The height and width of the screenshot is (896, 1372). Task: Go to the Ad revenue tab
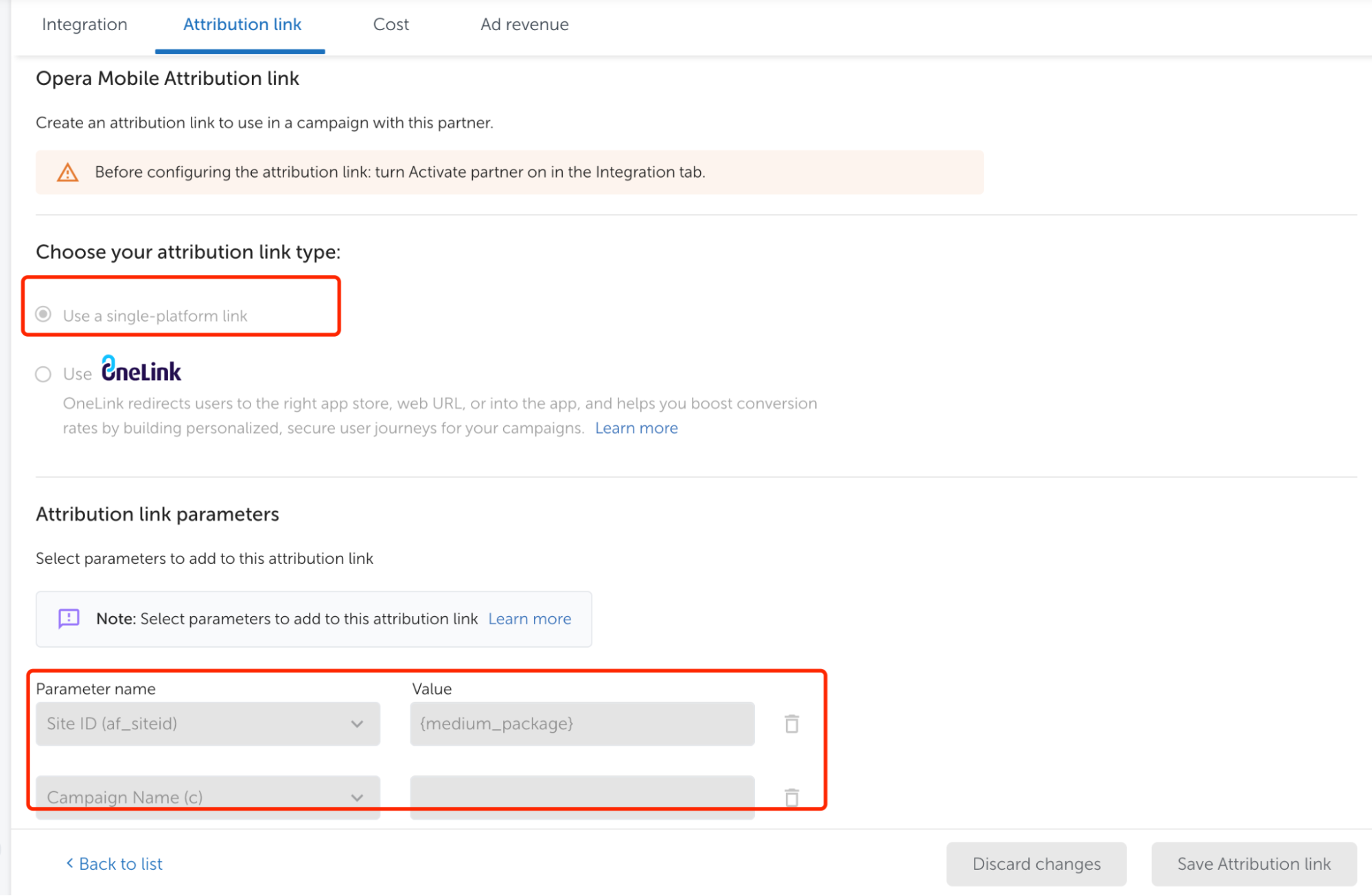point(524,25)
